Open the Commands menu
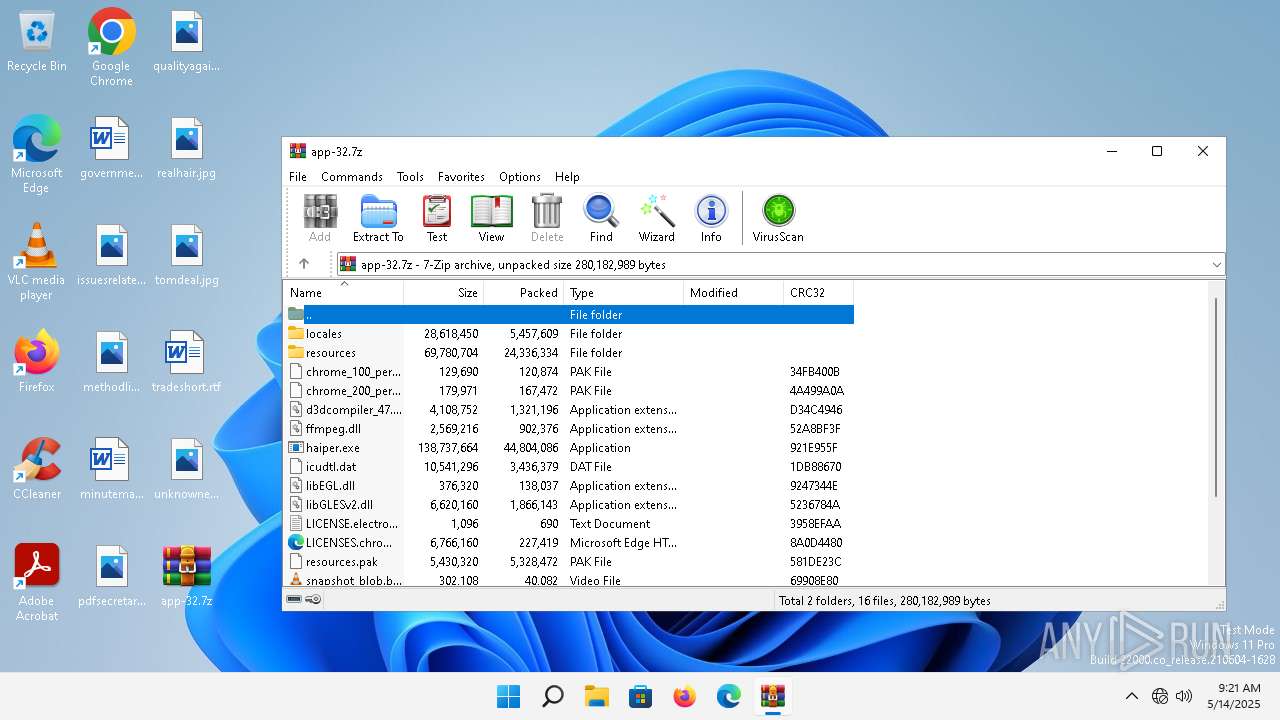1280x720 pixels. pyautogui.click(x=352, y=177)
